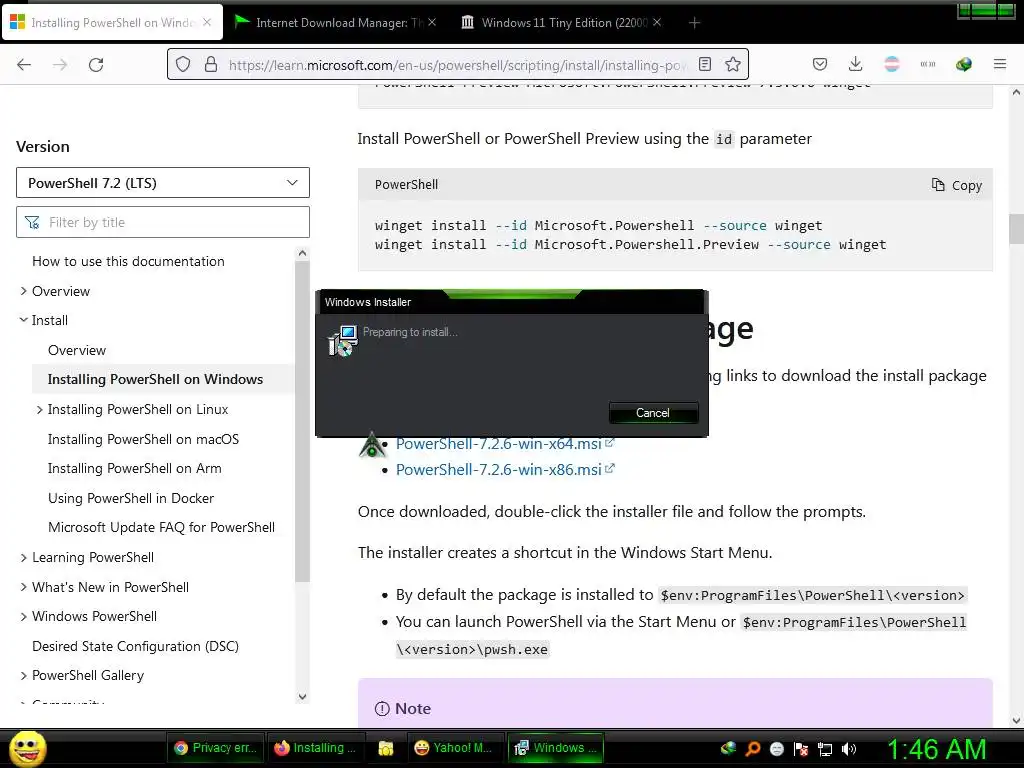Click the browser forward arrow

[x=60, y=65]
